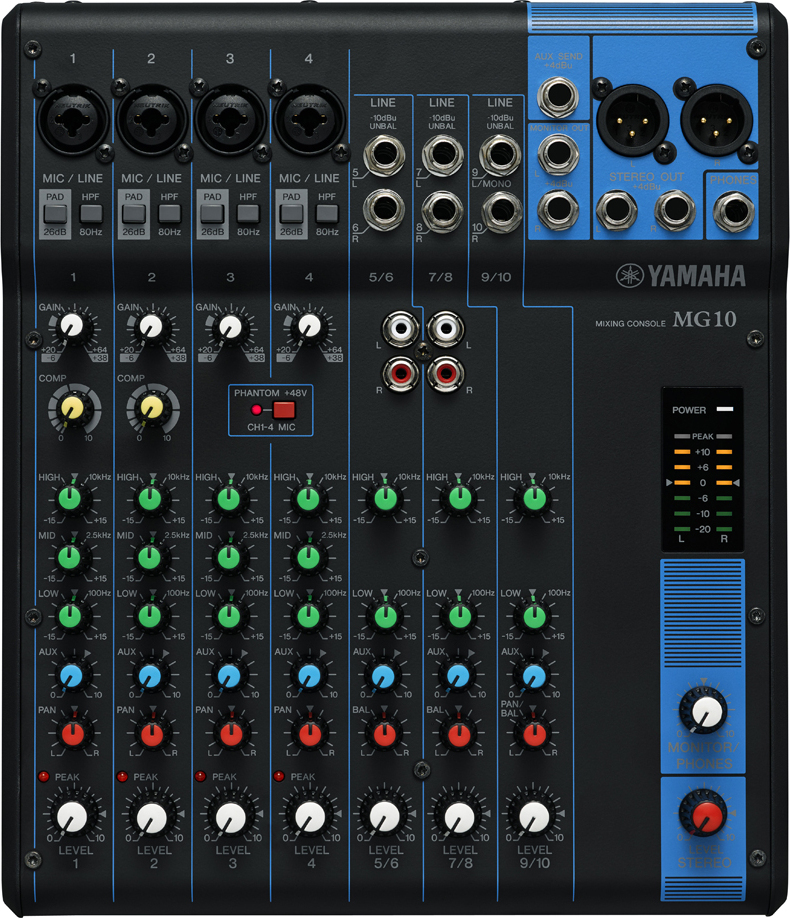
Task: Toggle the HPF 80Hz button on channel 3
Action: coord(248,212)
